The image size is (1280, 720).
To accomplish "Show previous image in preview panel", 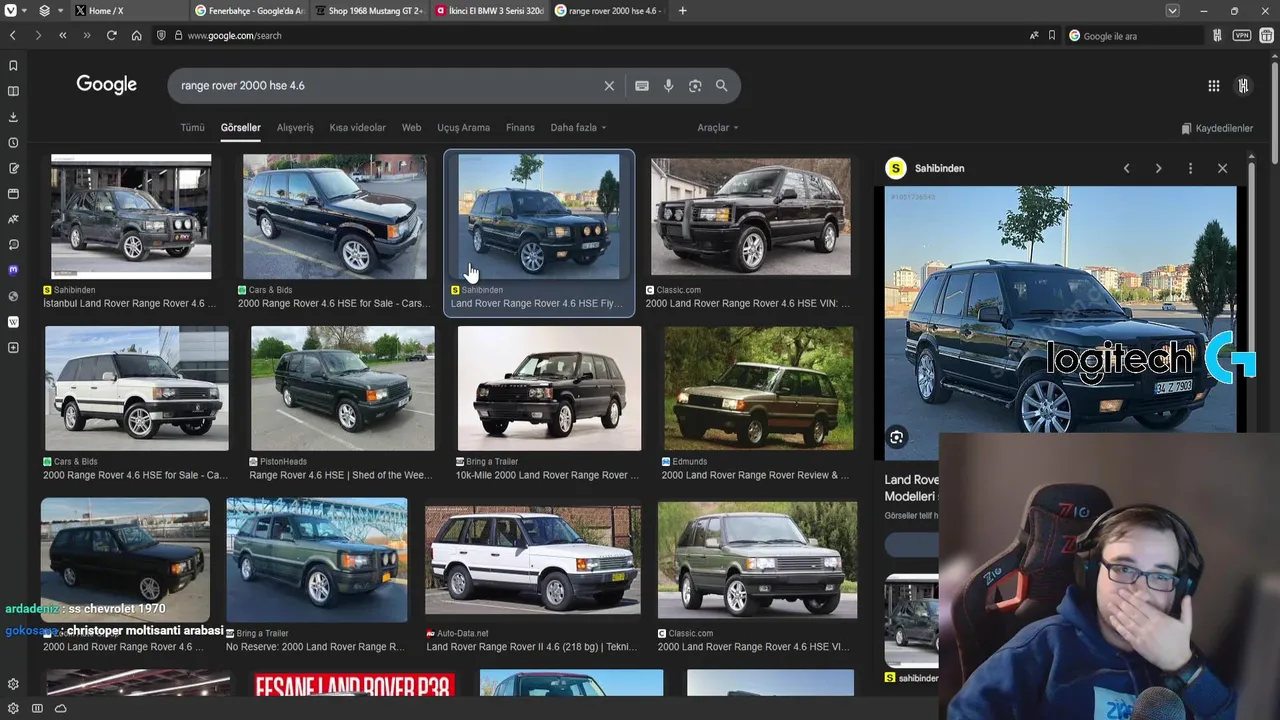I will click(x=1126, y=168).
